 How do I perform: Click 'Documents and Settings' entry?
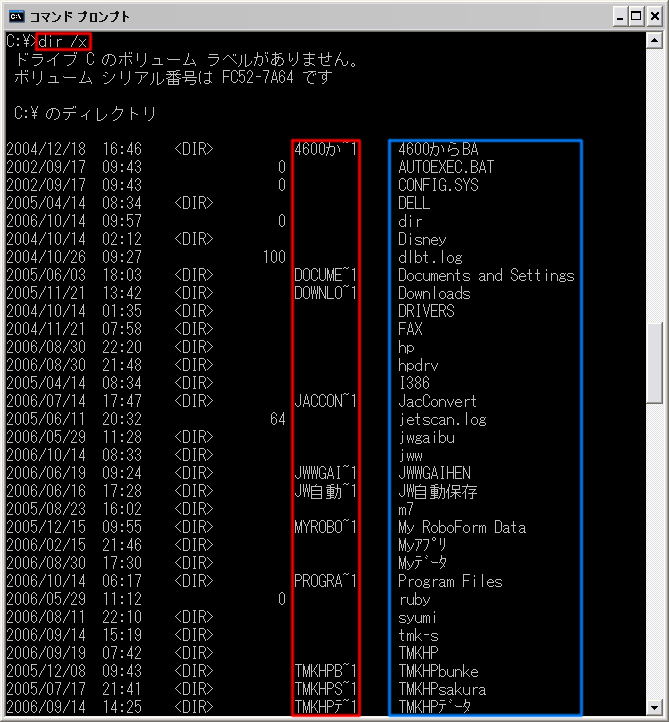click(486, 275)
